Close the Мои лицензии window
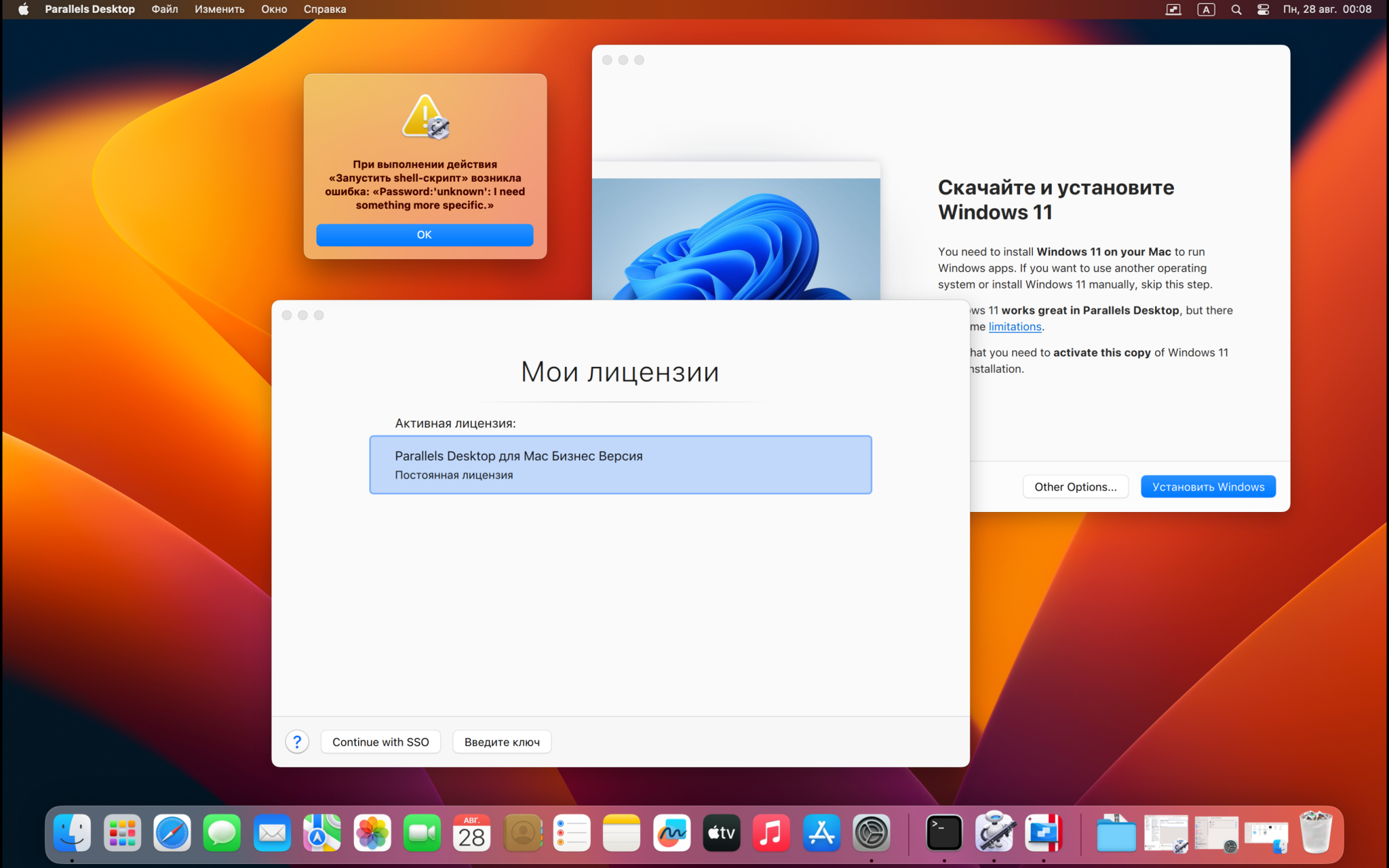This screenshot has width=1389, height=868. tap(287, 315)
